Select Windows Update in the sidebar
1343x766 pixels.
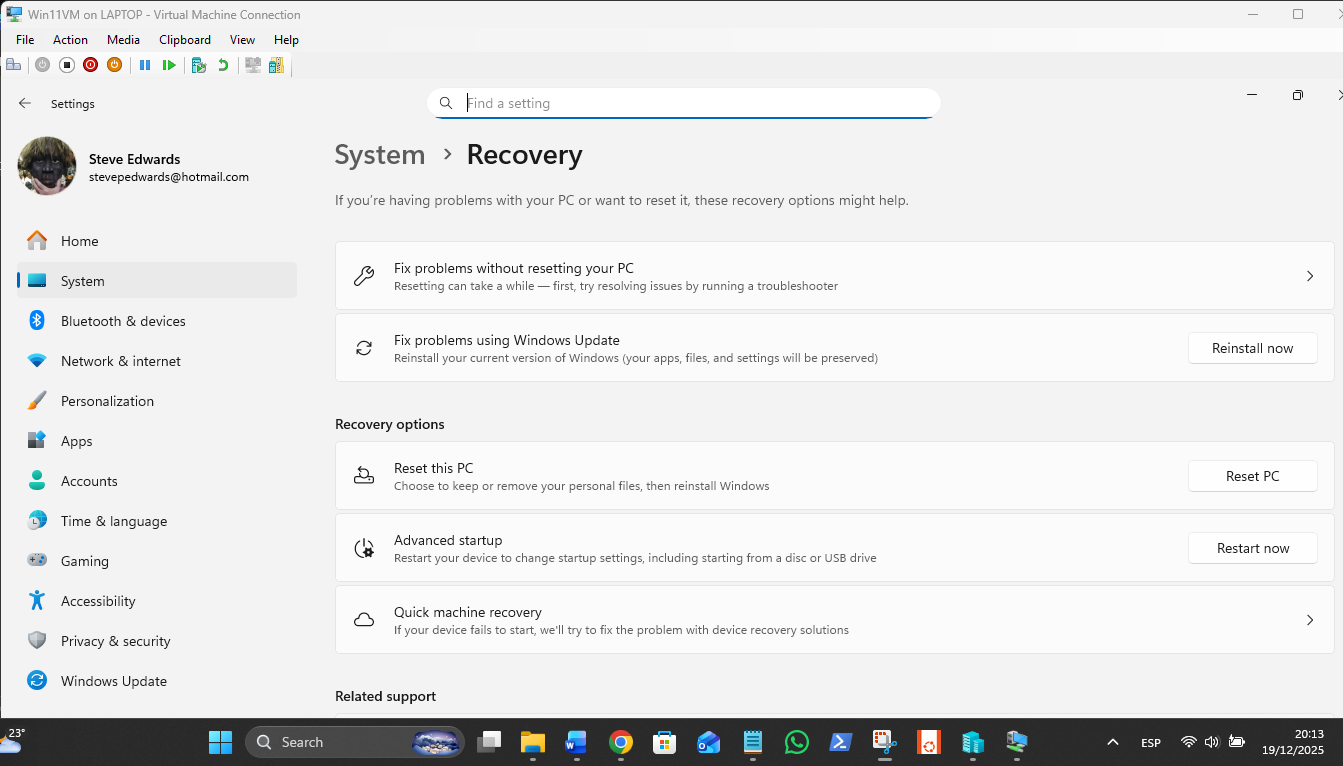click(x=113, y=681)
